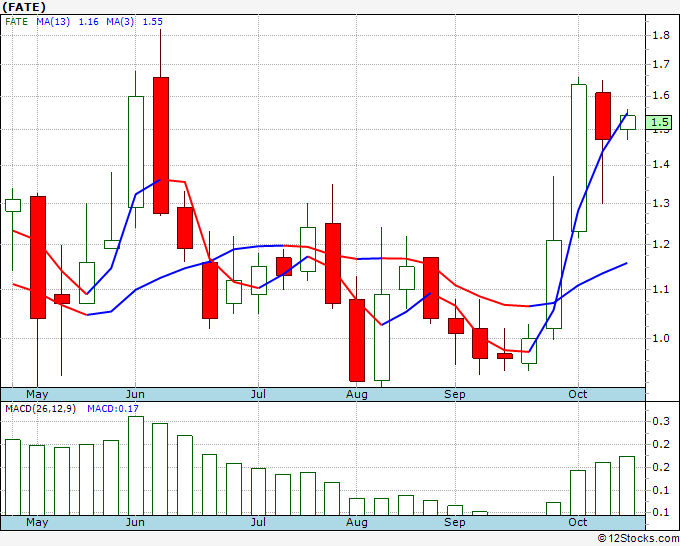680x546 pixels.
Task: Click the Aug label on price chart axis
Action: tap(356, 394)
